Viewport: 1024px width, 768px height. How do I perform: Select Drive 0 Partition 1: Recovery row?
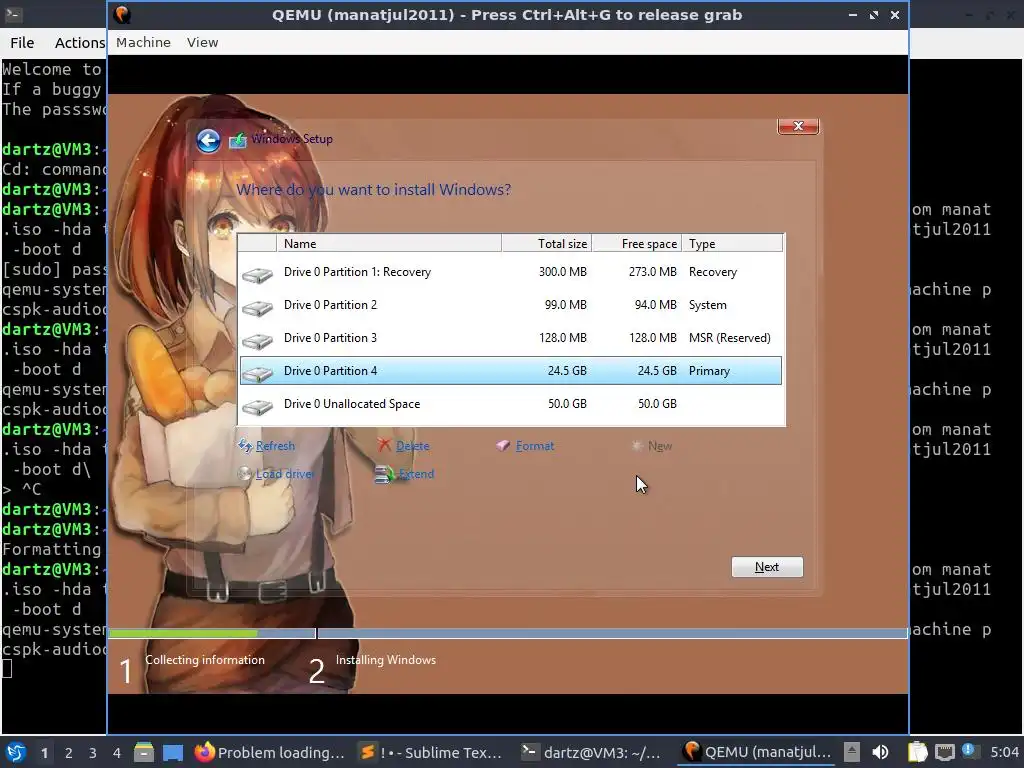point(511,272)
